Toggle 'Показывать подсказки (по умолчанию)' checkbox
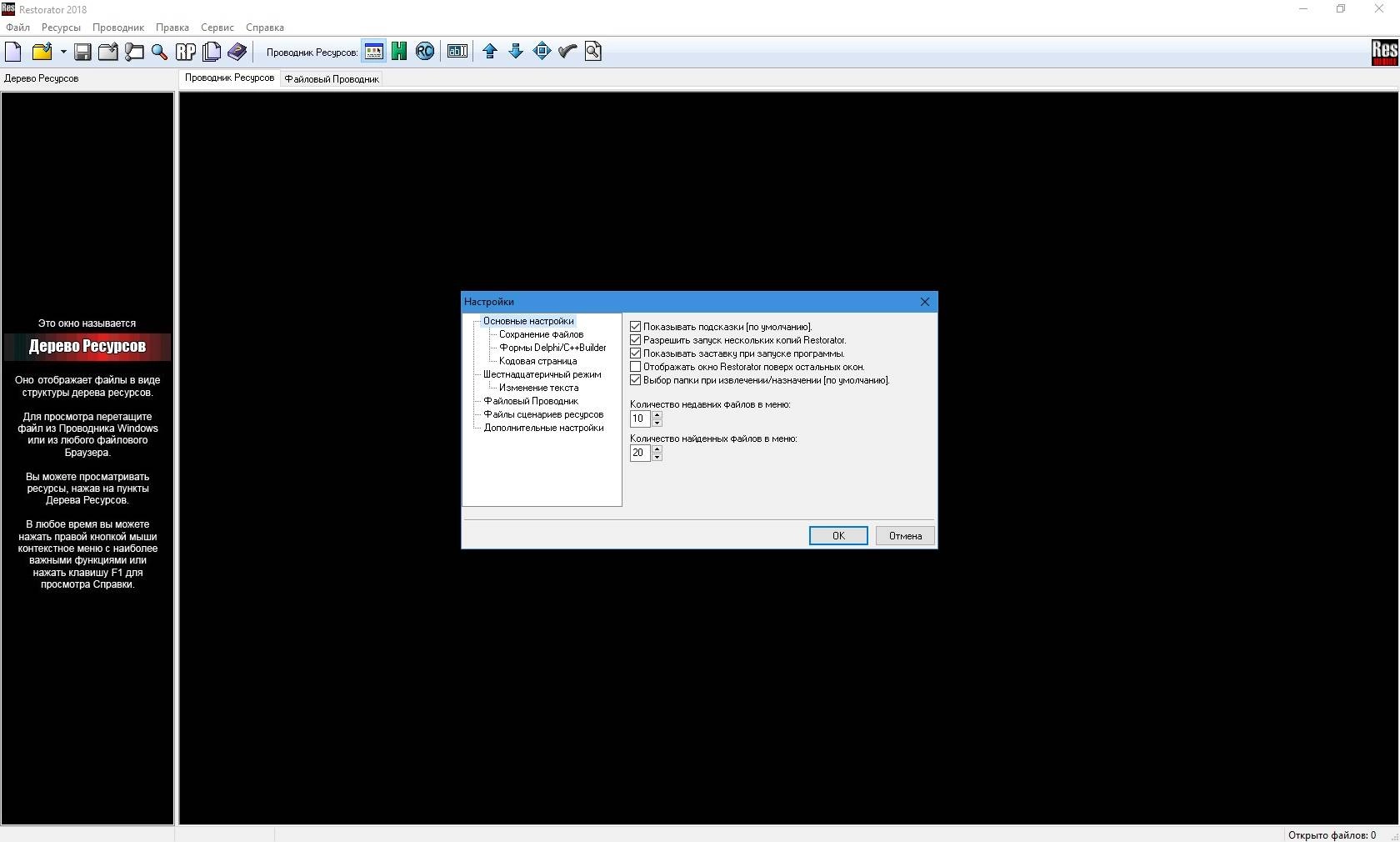The width and height of the screenshot is (1400, 842). click(636, 327)
